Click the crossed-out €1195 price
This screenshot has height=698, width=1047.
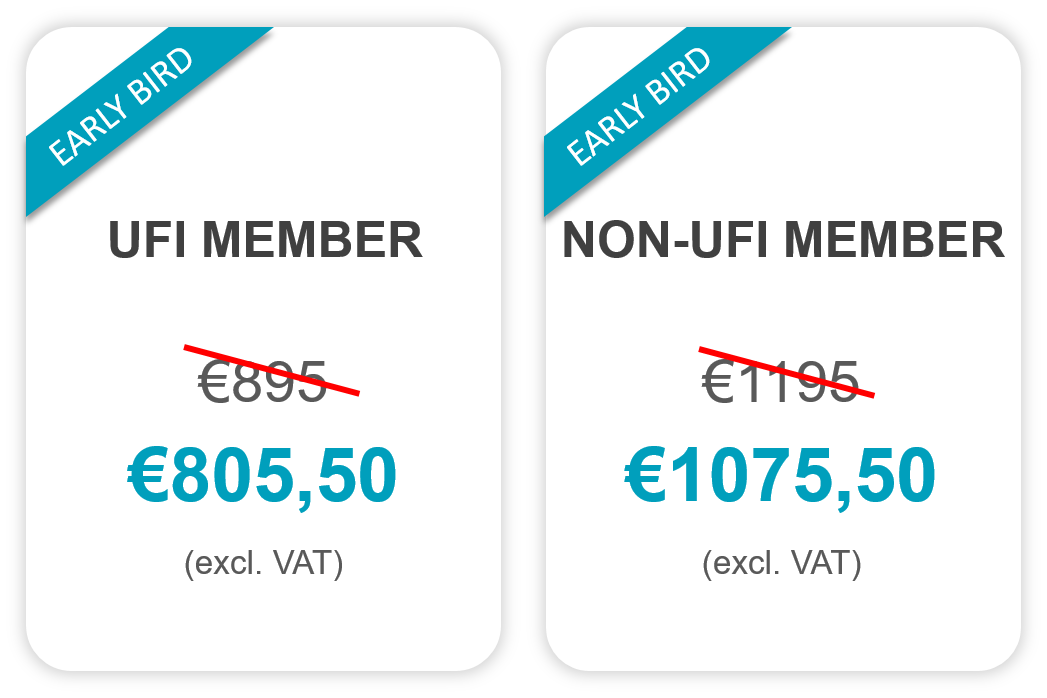[x=780, y=381]
